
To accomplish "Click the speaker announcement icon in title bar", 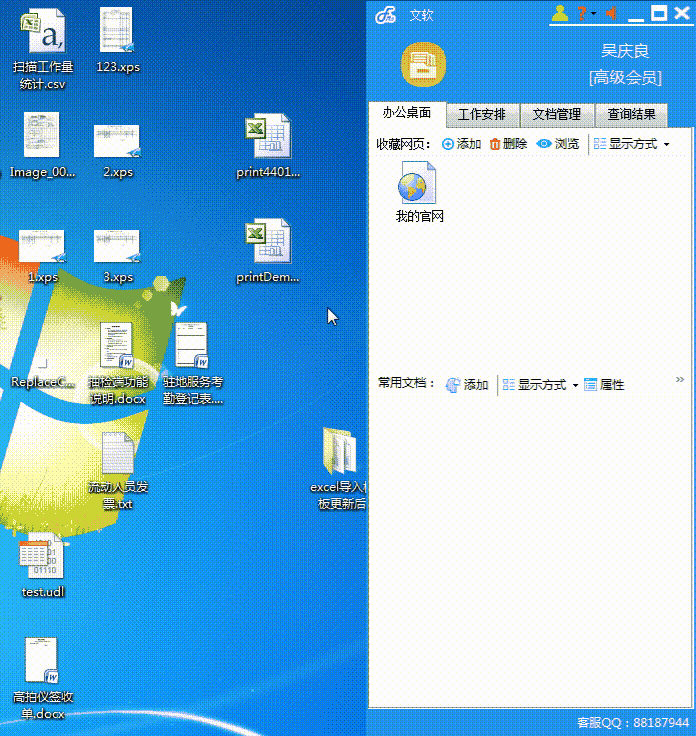I will pos(612,13).
